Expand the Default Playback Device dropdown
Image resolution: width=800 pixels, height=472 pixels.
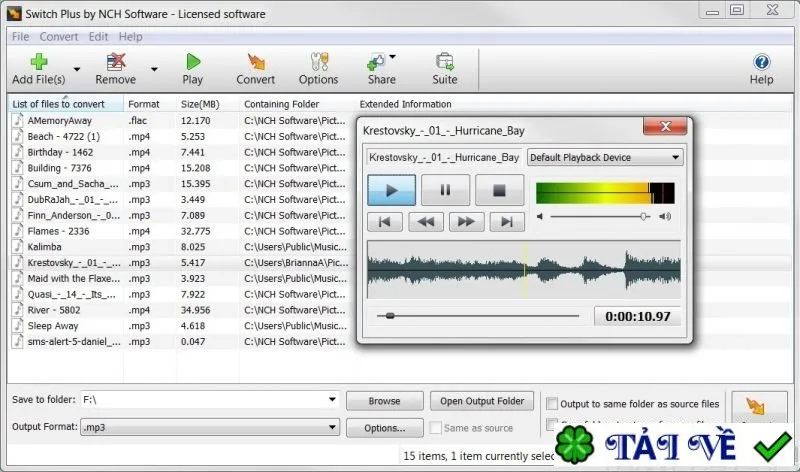click(x=676, y=157)
